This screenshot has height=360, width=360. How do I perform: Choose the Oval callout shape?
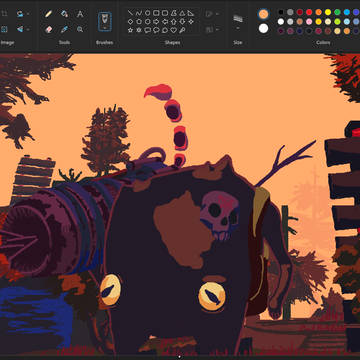point(156,30)
